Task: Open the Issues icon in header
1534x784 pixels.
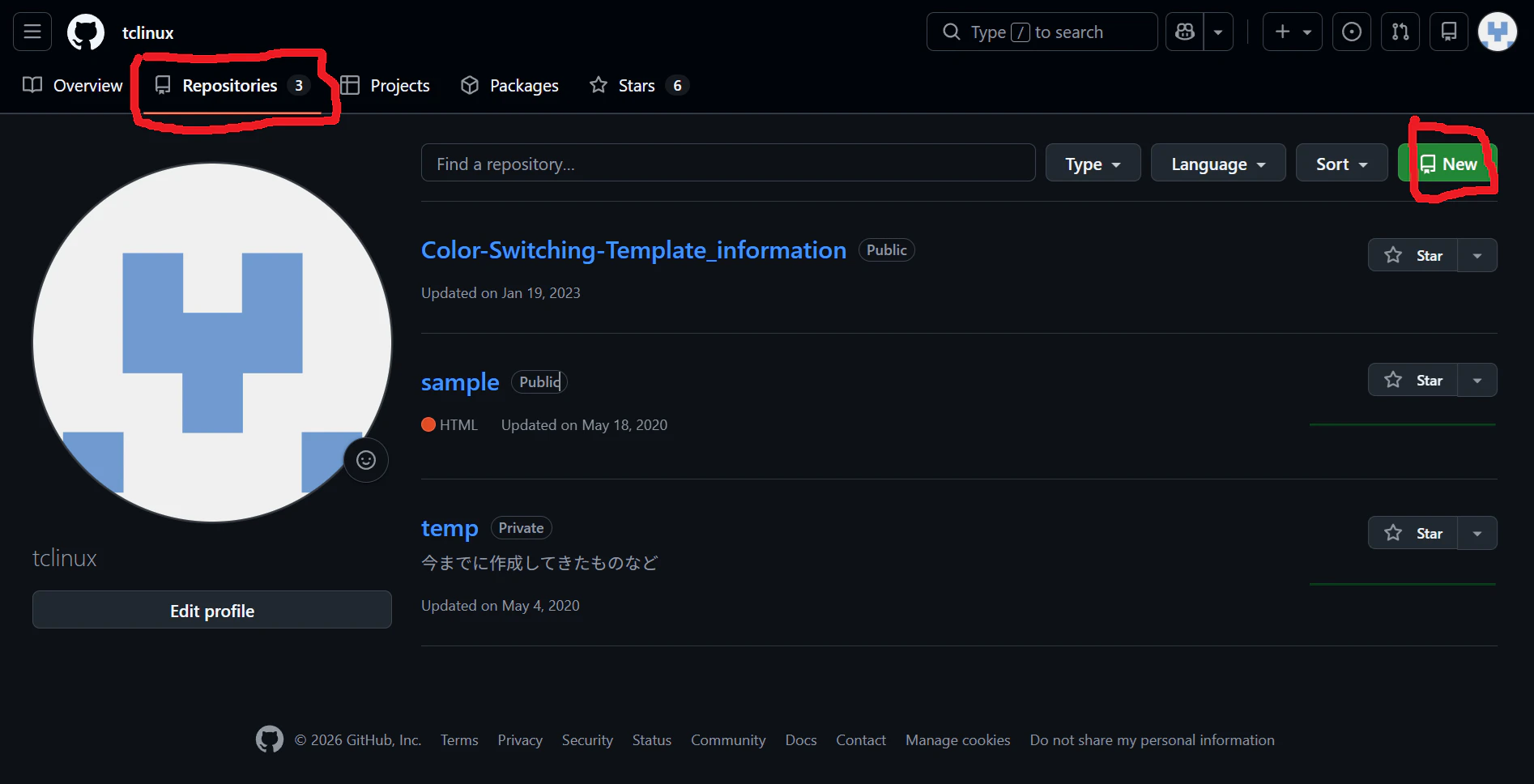Action: click(x=1352, y=32)
